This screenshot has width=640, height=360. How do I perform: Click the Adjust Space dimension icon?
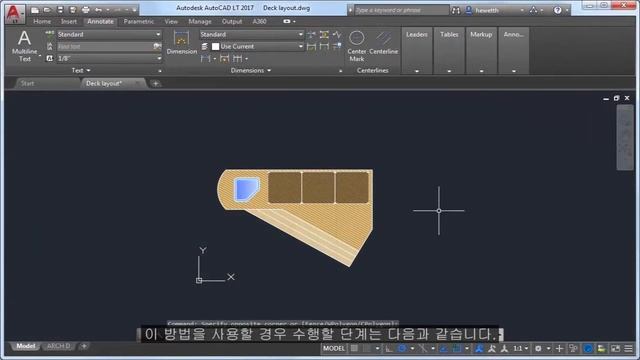[x=324, y=34]
